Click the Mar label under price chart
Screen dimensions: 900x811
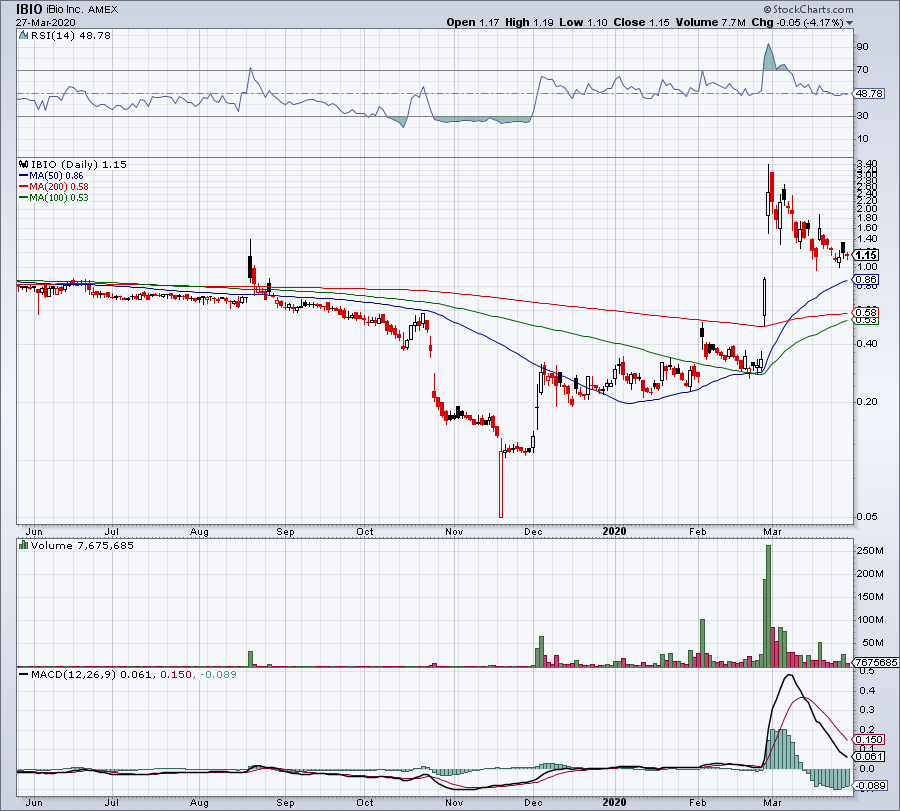tap(773, 531)
